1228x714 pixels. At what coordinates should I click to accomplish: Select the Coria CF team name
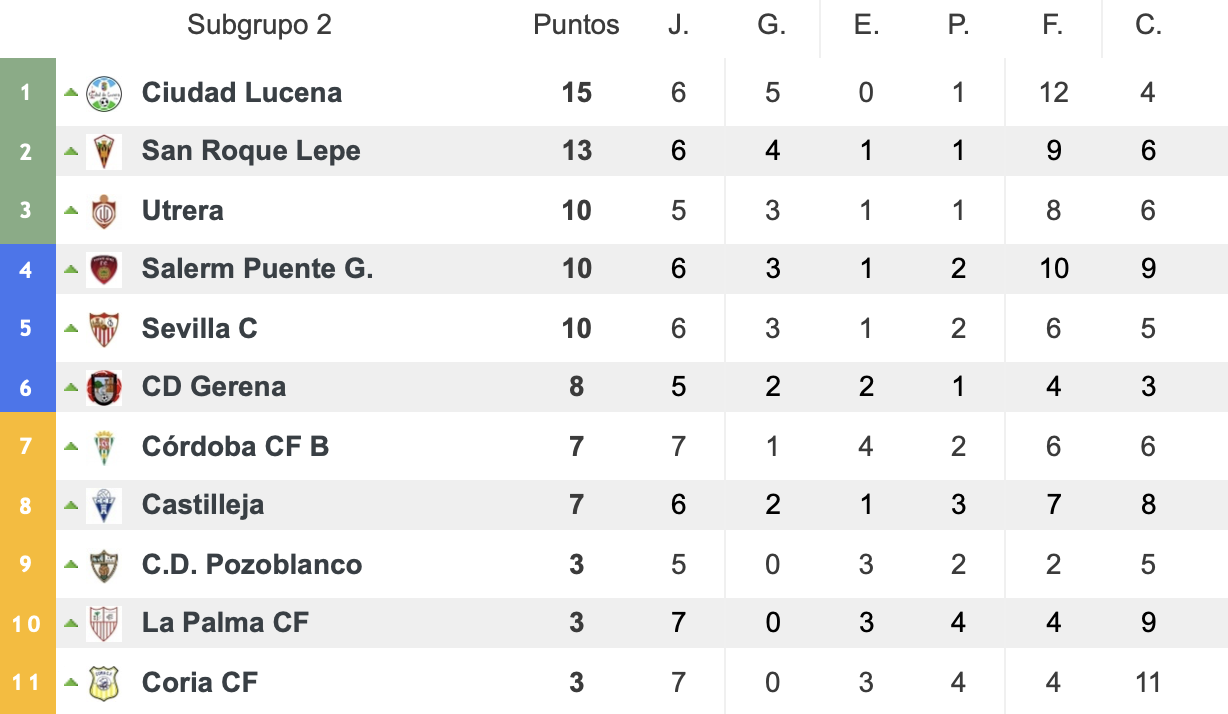point(200,683)
